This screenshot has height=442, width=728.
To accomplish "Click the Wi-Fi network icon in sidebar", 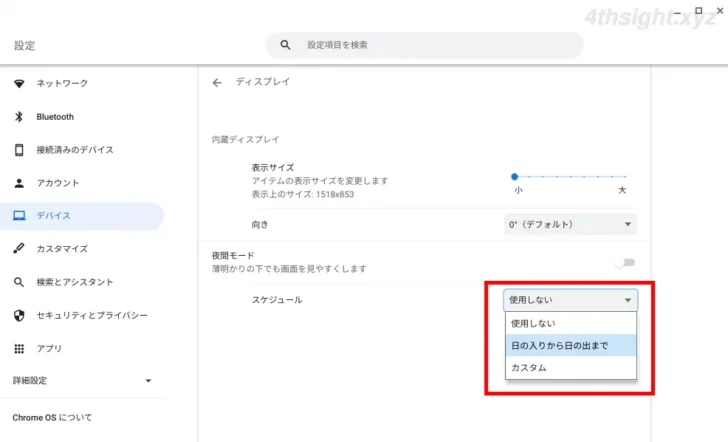I will point(19,84).
